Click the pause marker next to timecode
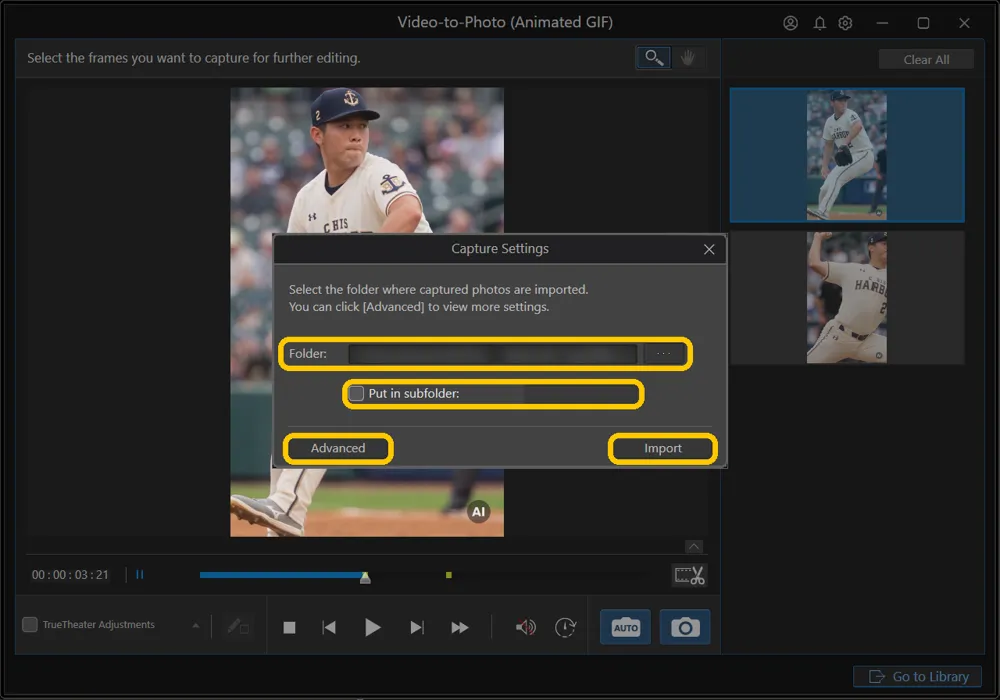The width and height of the screenshot is (1000, 700). click(140, 574)
